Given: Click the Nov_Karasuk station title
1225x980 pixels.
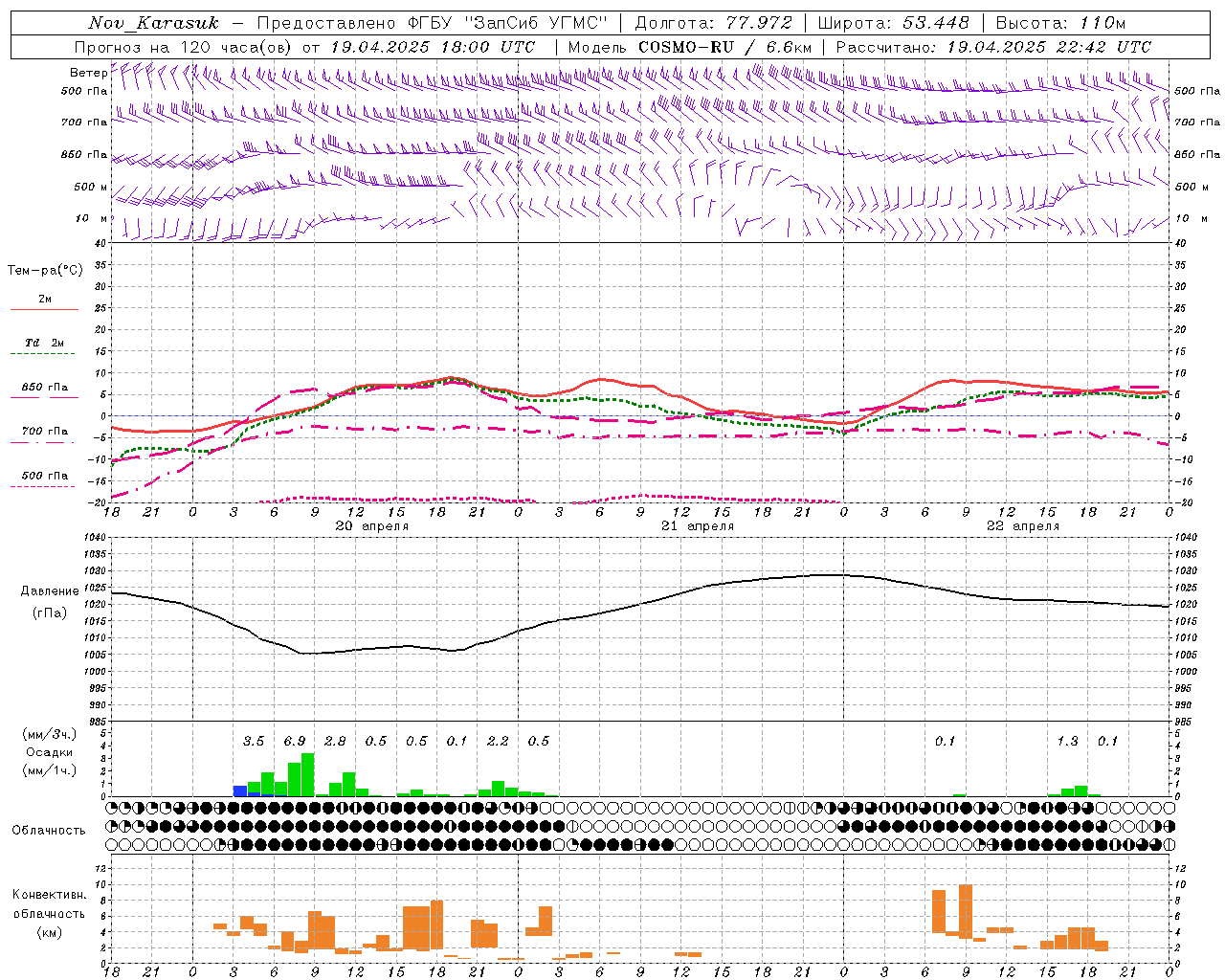Looking at the screenshot, I should tap(153, 23).
